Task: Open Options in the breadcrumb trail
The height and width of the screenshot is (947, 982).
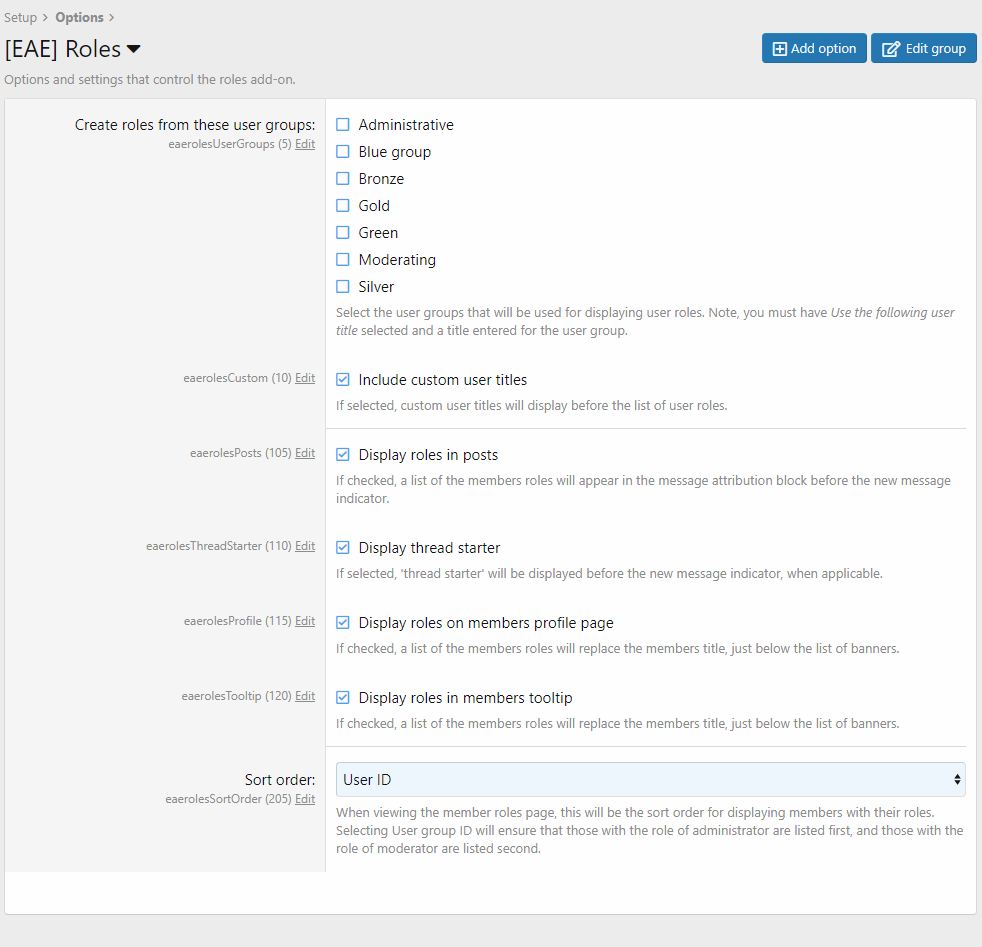Action: point(79,18)
